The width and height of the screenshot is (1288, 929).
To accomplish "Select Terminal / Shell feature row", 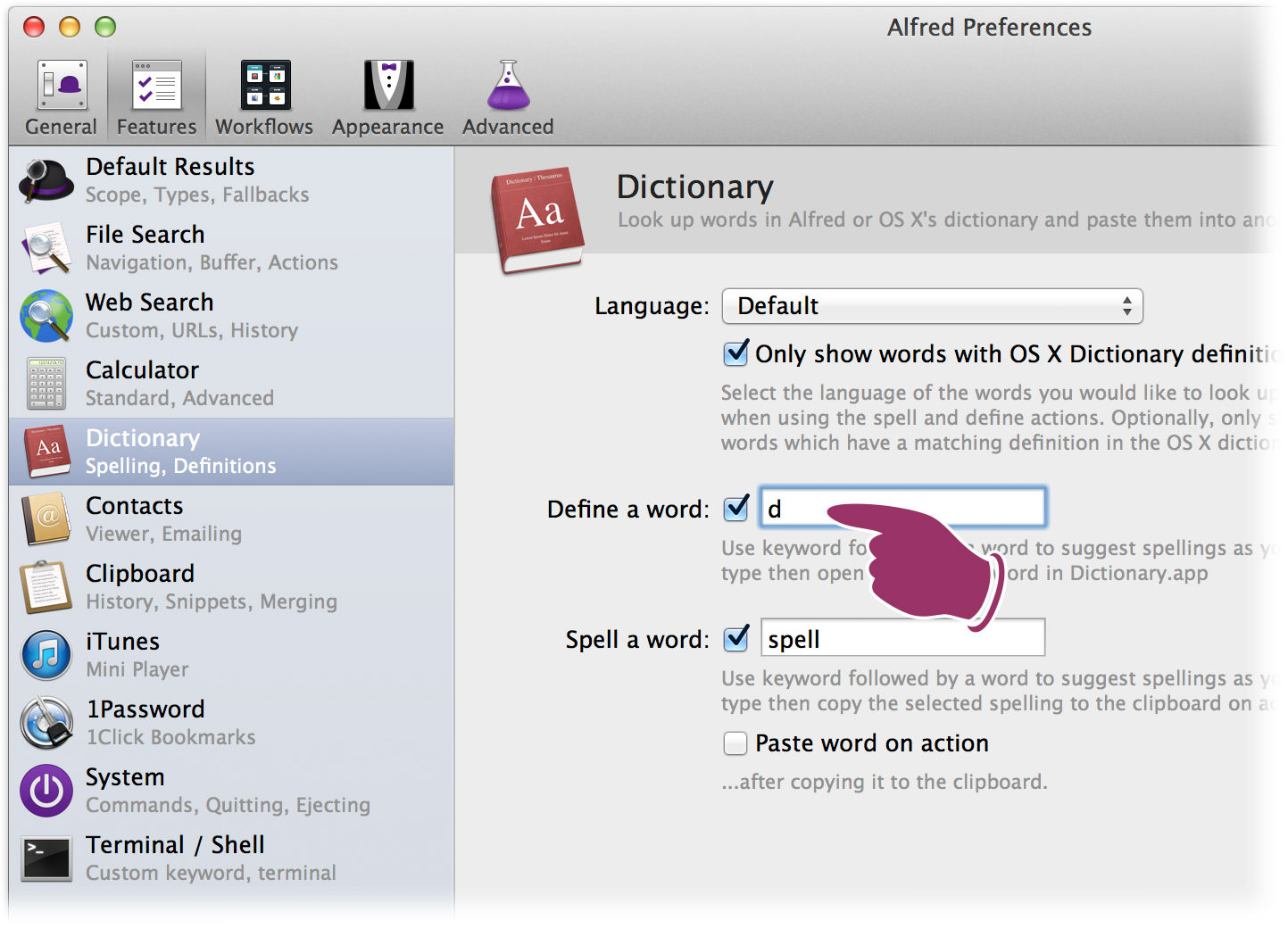I will (231, 858).
